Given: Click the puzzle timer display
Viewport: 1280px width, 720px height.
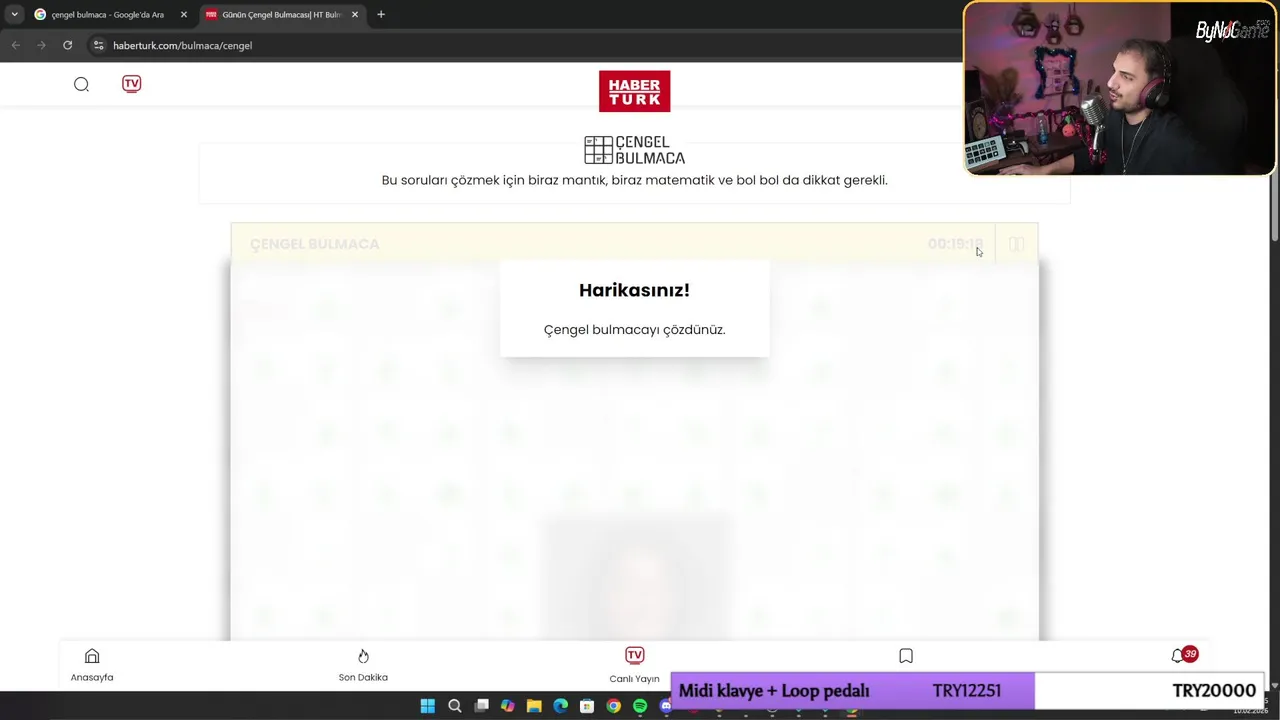Looking at the screenshot, I should tap(955, 244).
